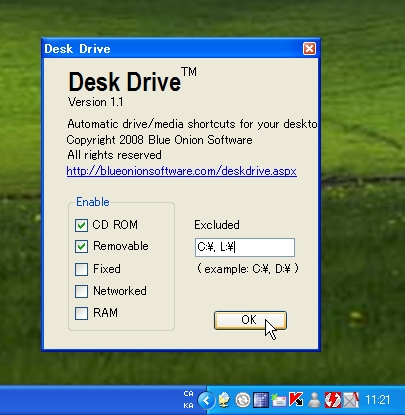The image size is (405, 415).
Task: Enable the Fixed drives checkbox
Action: pos(81,269)
